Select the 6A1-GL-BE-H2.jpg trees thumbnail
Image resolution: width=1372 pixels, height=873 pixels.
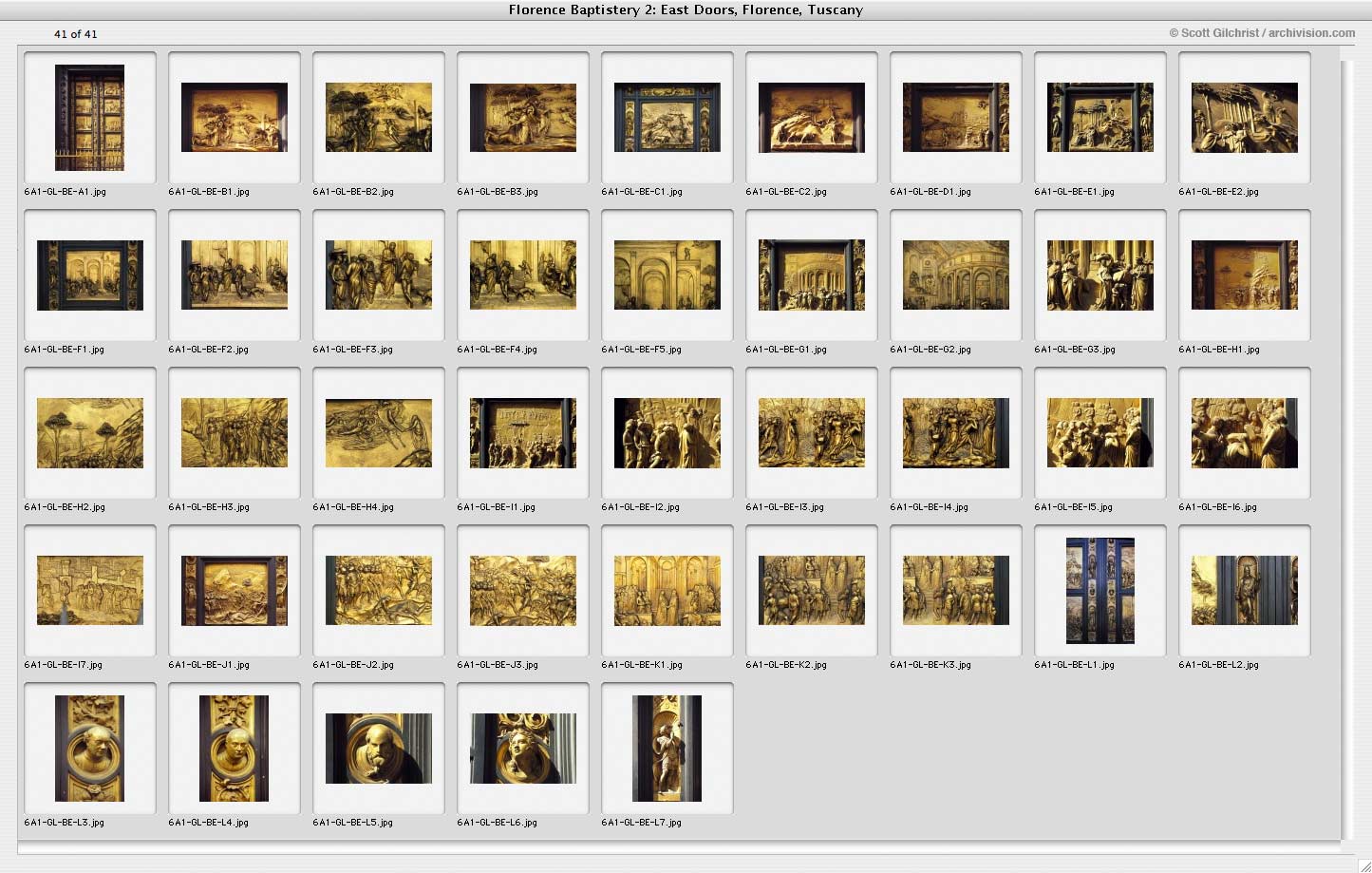point(90,433)
